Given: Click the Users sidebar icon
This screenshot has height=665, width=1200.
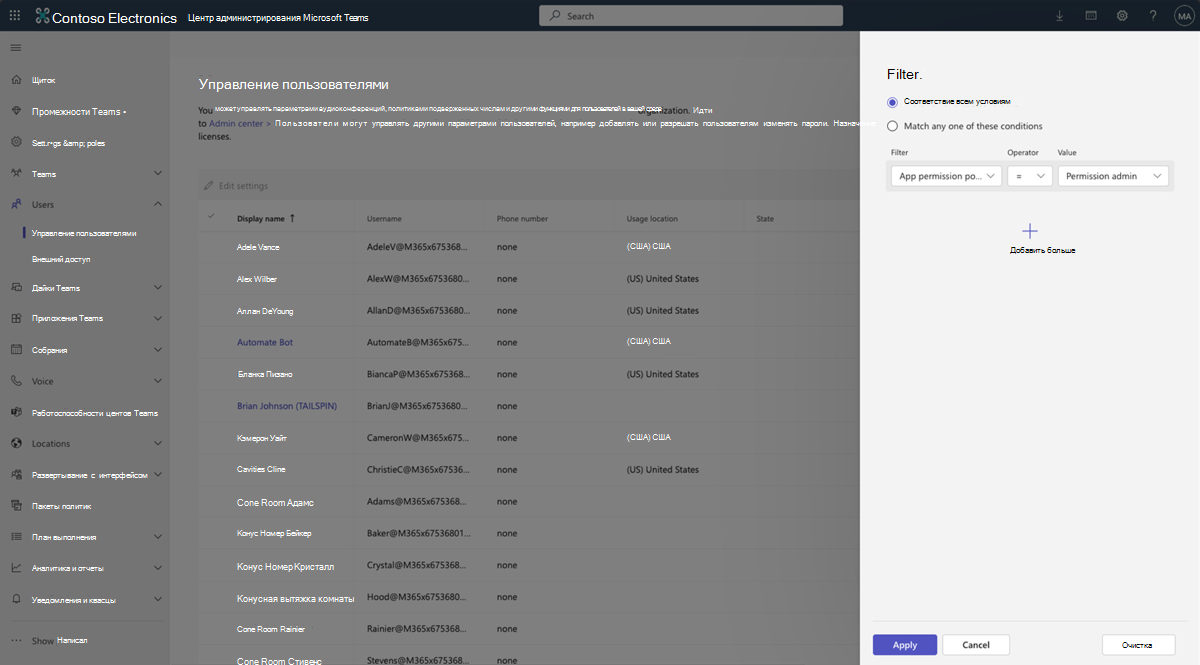Looking at the screenshot, I should point(16,204).
